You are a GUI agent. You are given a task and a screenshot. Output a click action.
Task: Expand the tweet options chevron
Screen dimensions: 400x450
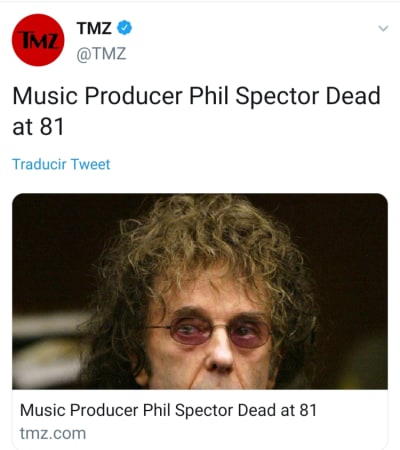tap(383, 28)
